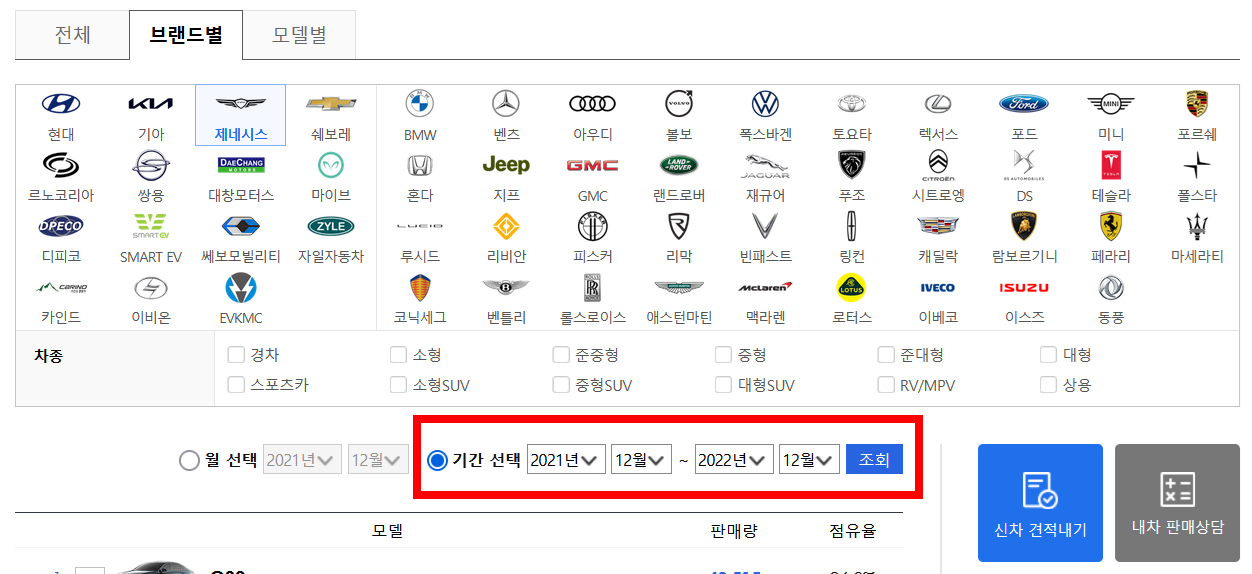Open the end month dropdown of period
The width and height of the screenshot is (1252, 574).
point(809,460)
